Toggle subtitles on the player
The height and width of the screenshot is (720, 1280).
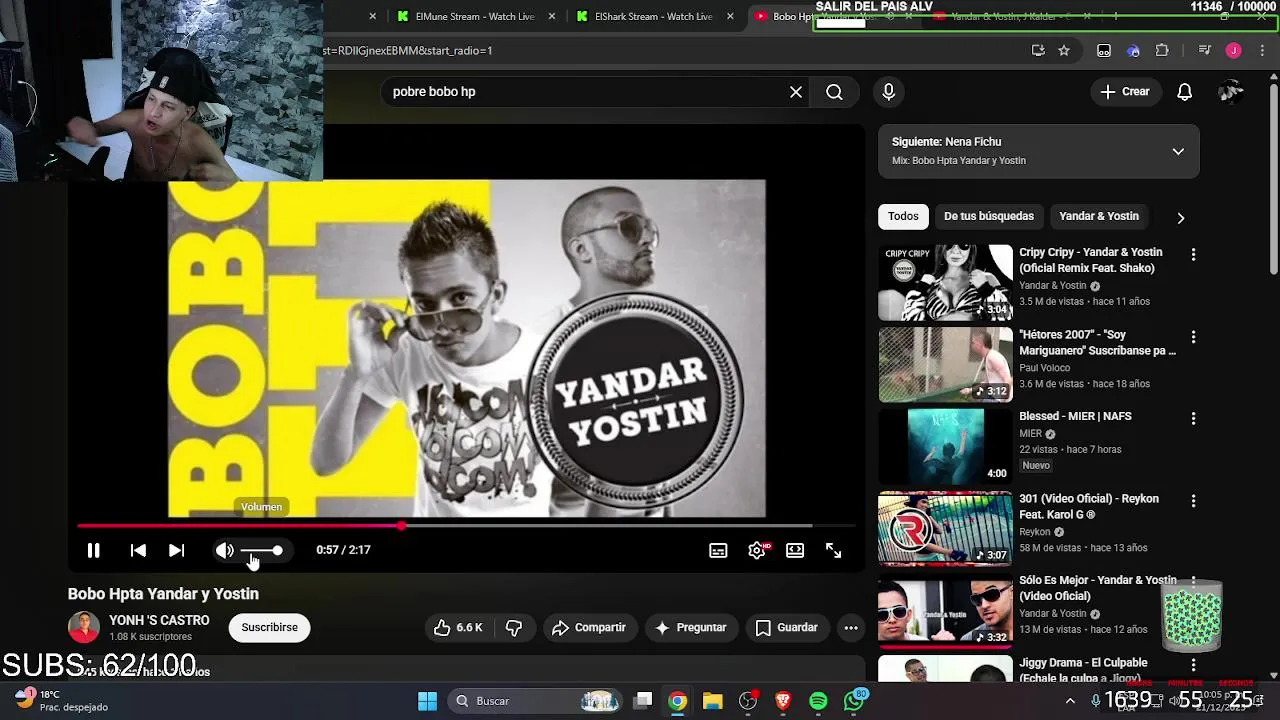pyautogui.click(x=718, y=550)
